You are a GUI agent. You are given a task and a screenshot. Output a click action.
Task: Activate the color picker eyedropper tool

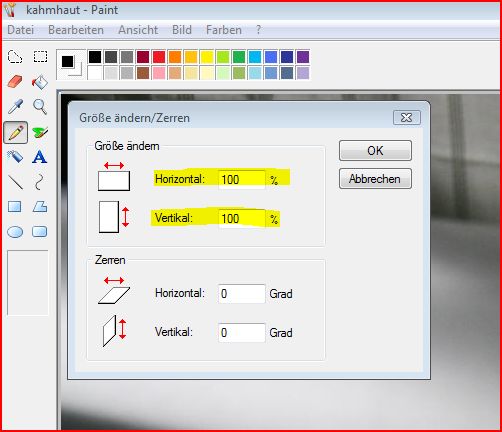tap(15, 107)
